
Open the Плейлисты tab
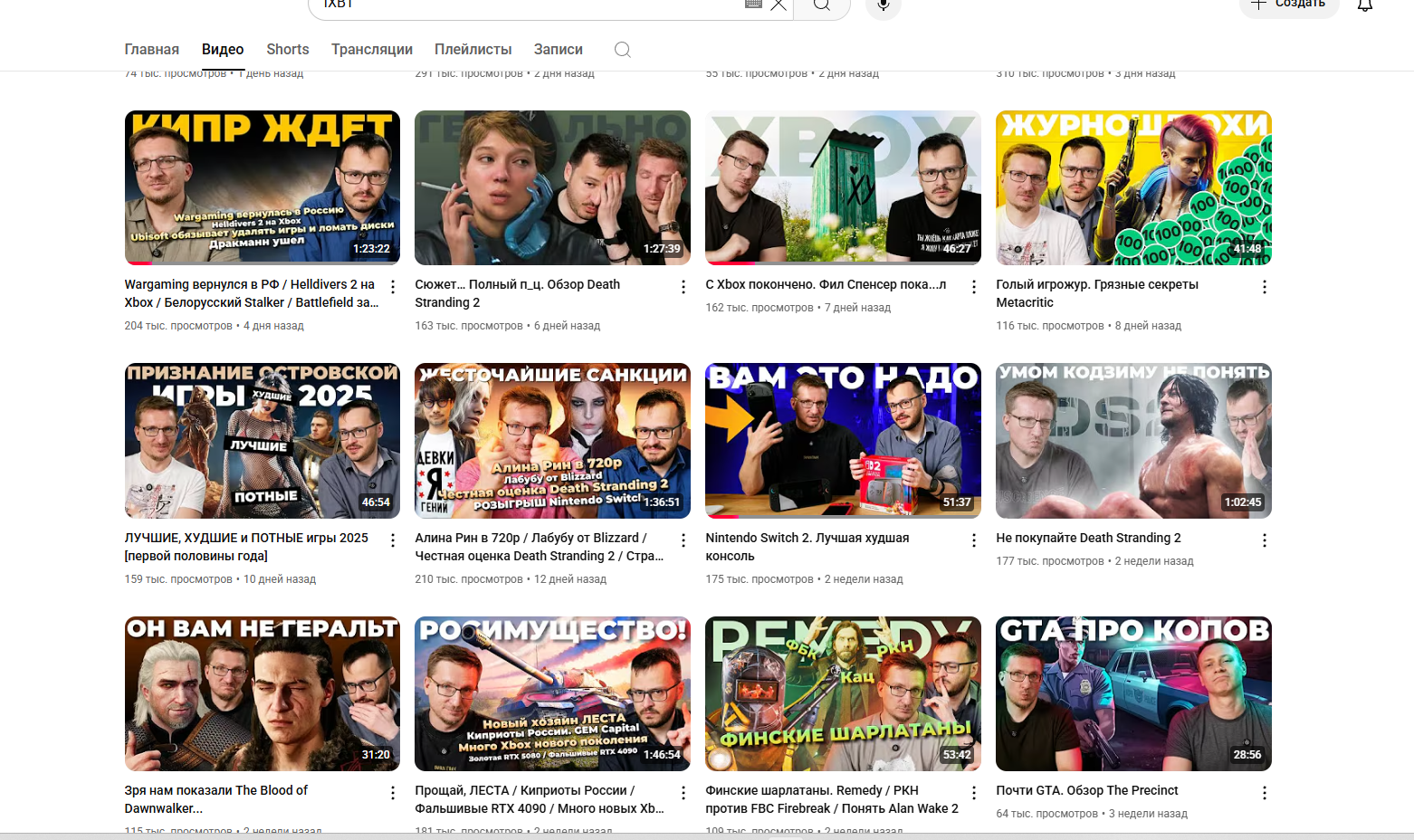[x=473, y=50]
